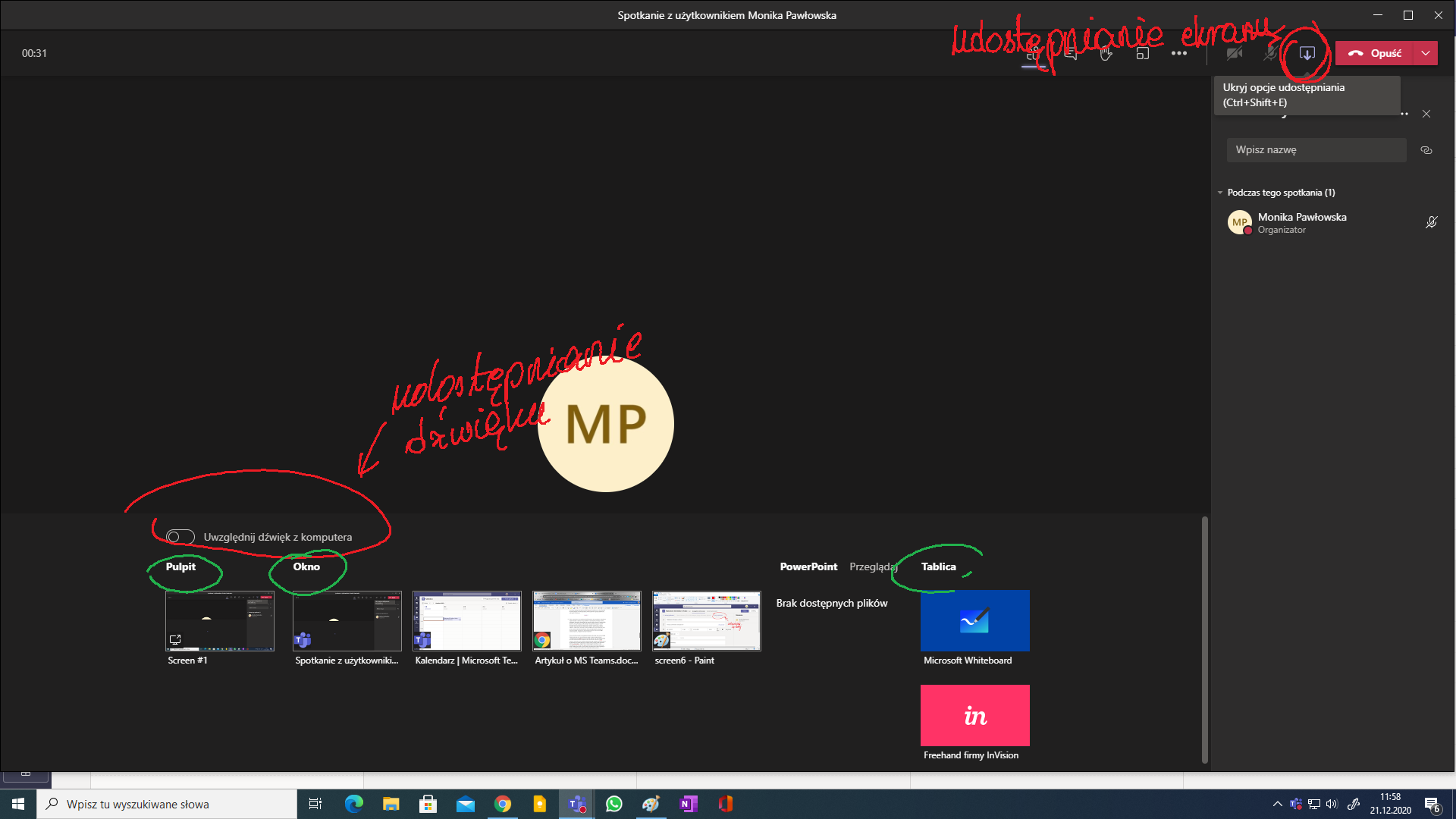Click the Przeglądaj link for PowerPoint

873,566
